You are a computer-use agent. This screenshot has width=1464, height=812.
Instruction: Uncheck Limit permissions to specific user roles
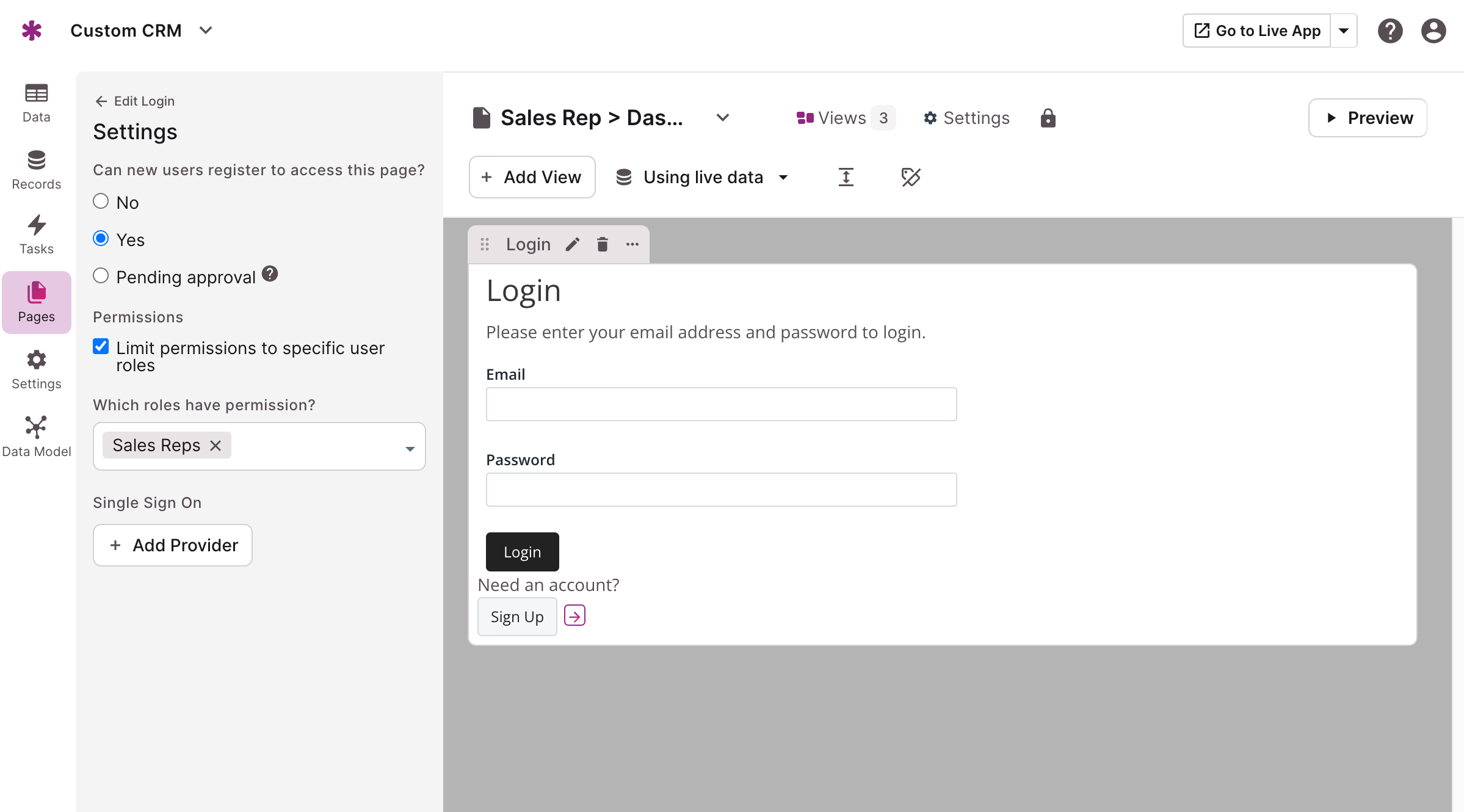point(101,347)
